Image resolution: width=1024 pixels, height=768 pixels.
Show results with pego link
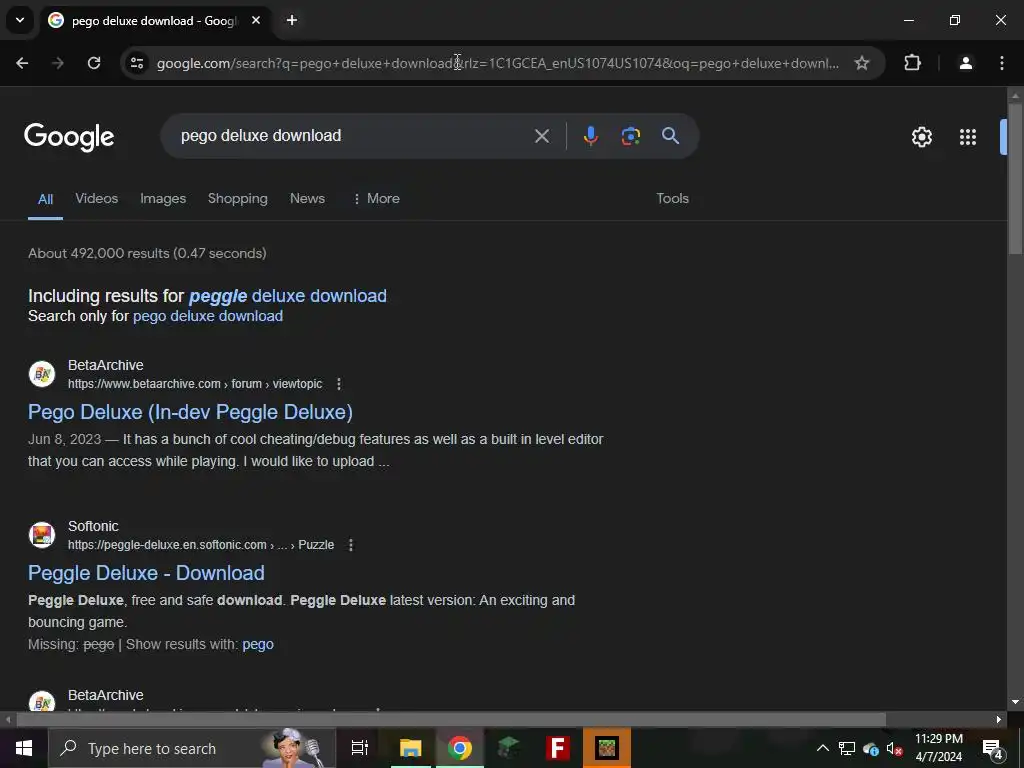[x=258, y=645]
